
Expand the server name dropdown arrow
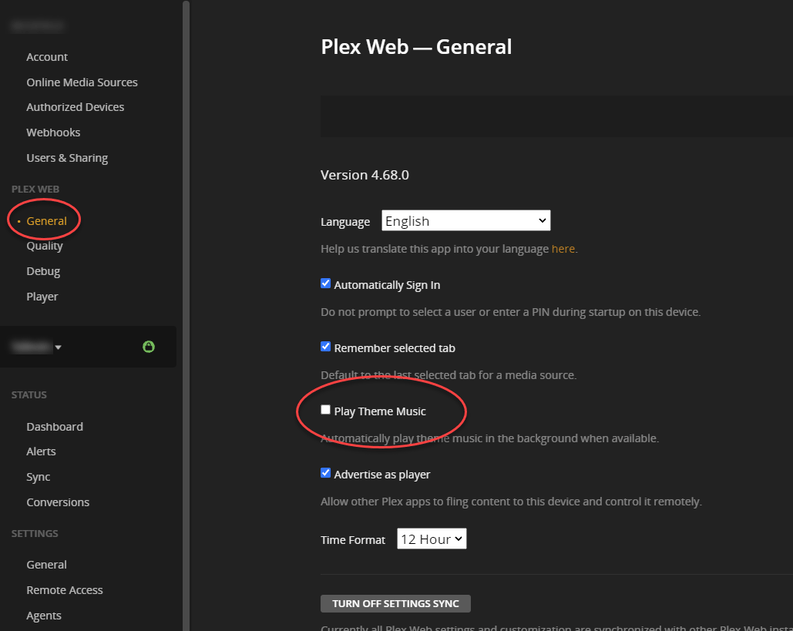click(x=58, y=347)
